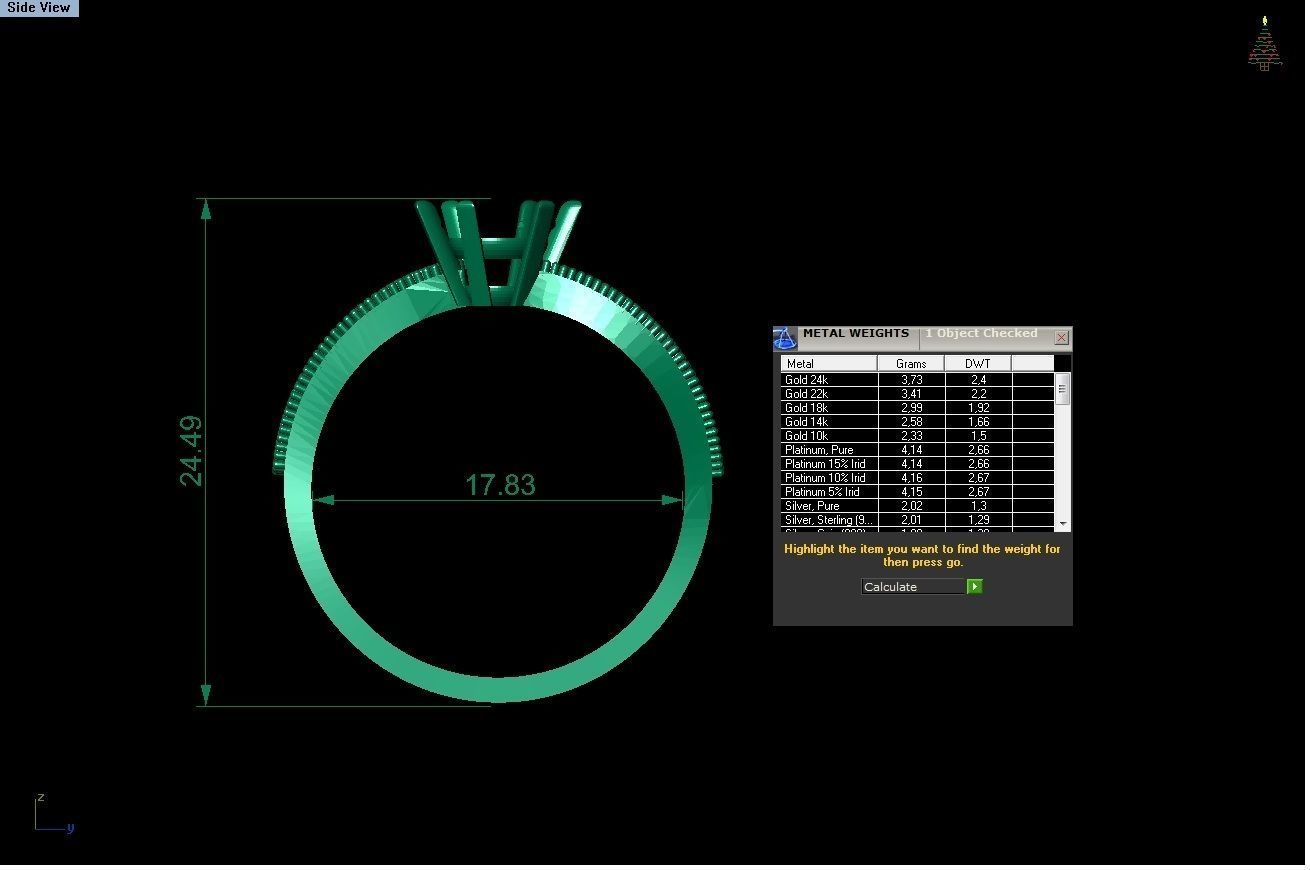Select the Gold 22k row

917,394
